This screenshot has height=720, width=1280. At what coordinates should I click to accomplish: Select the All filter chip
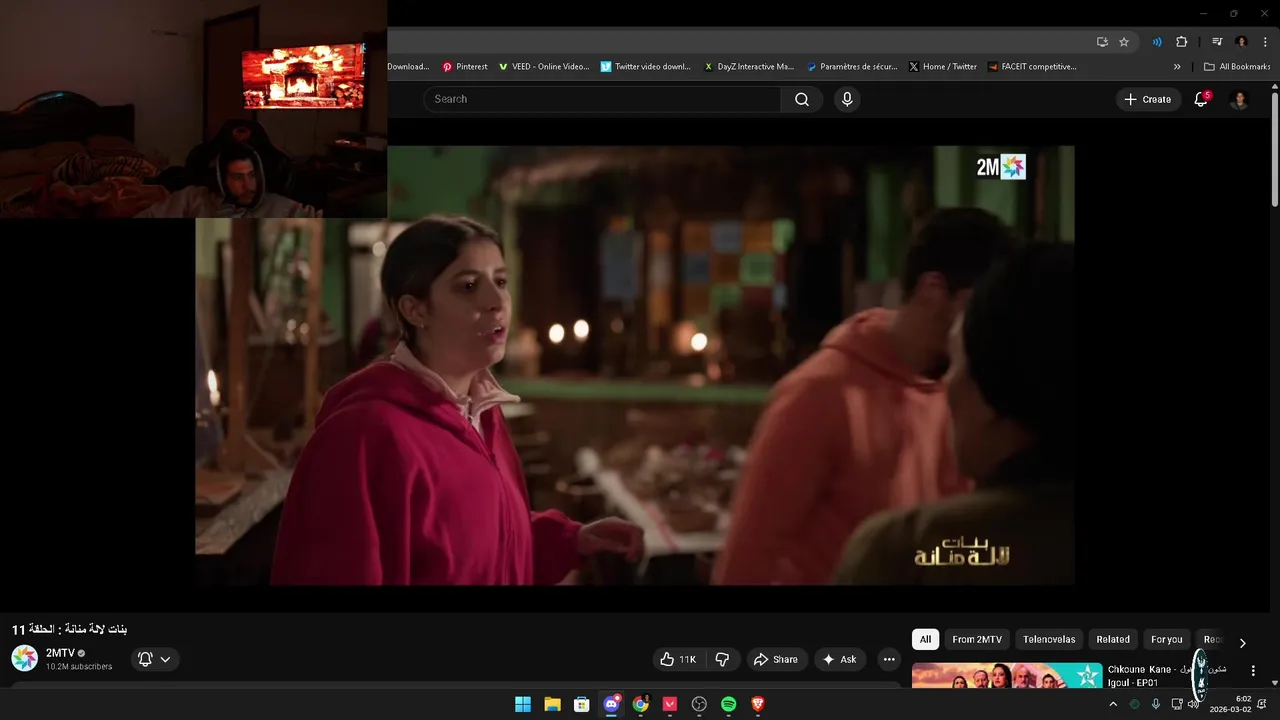tap(925, 639)
